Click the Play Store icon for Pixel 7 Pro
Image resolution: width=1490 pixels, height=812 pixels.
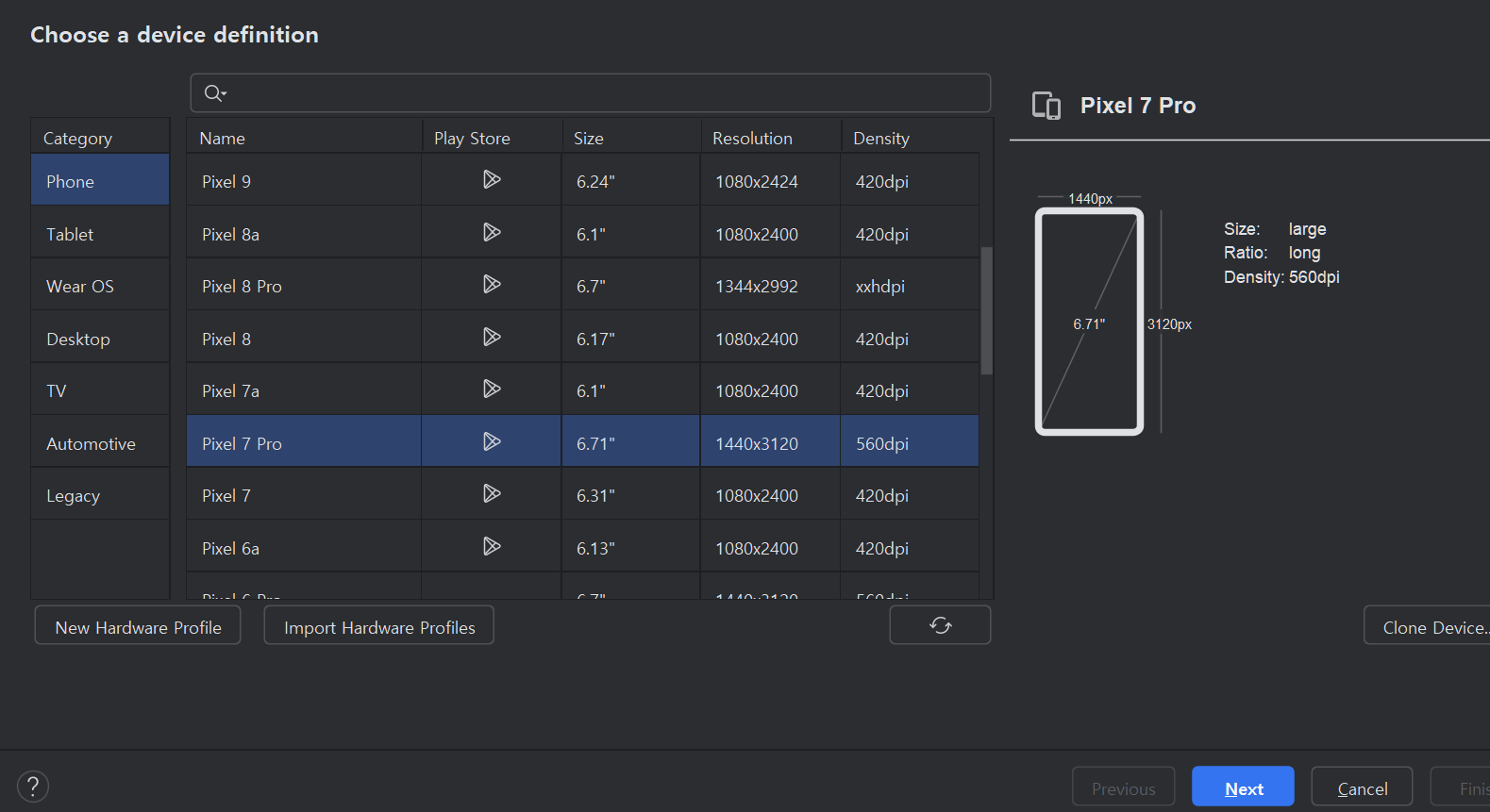[x=492, y=441]
